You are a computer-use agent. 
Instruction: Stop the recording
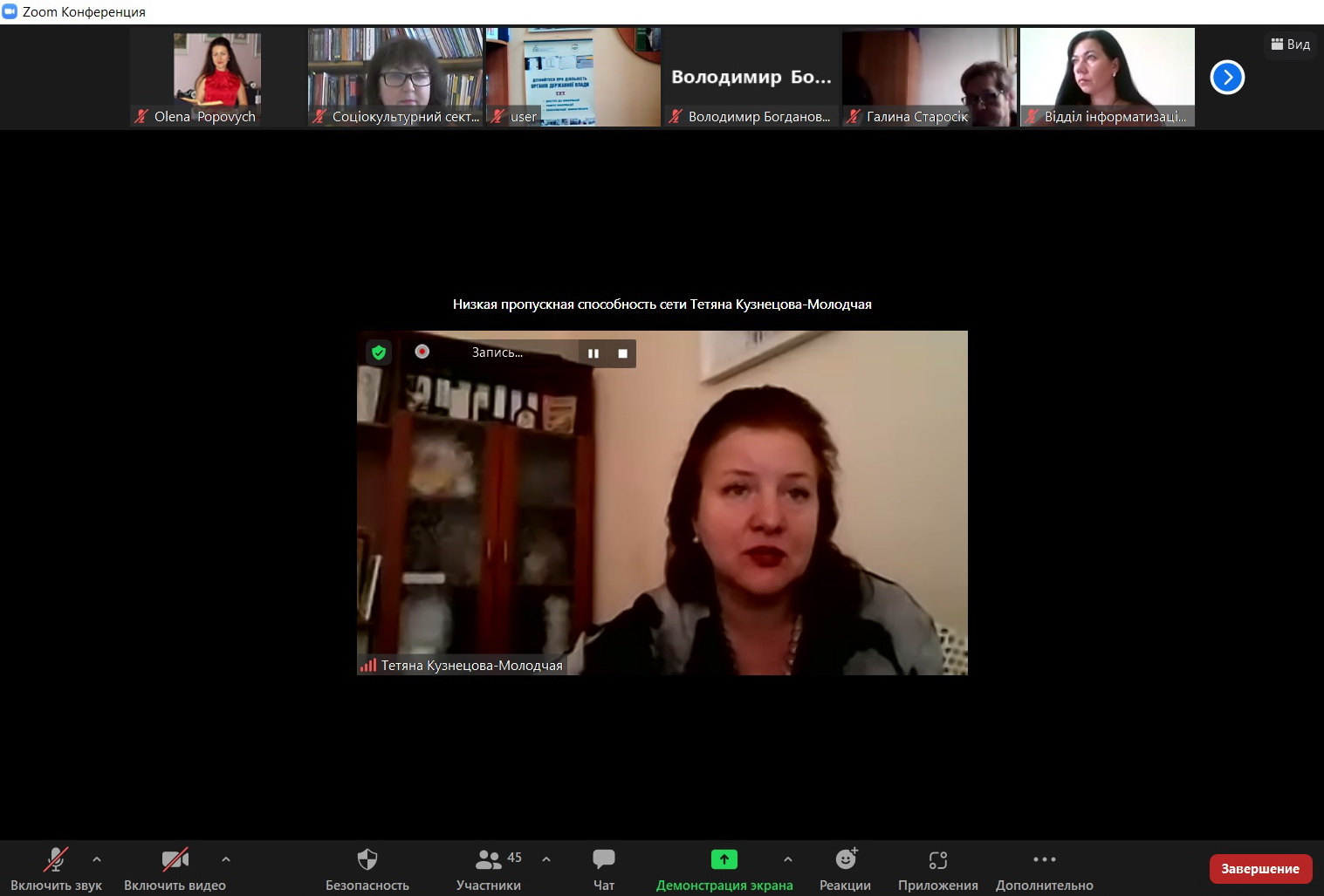pos(622,353)
